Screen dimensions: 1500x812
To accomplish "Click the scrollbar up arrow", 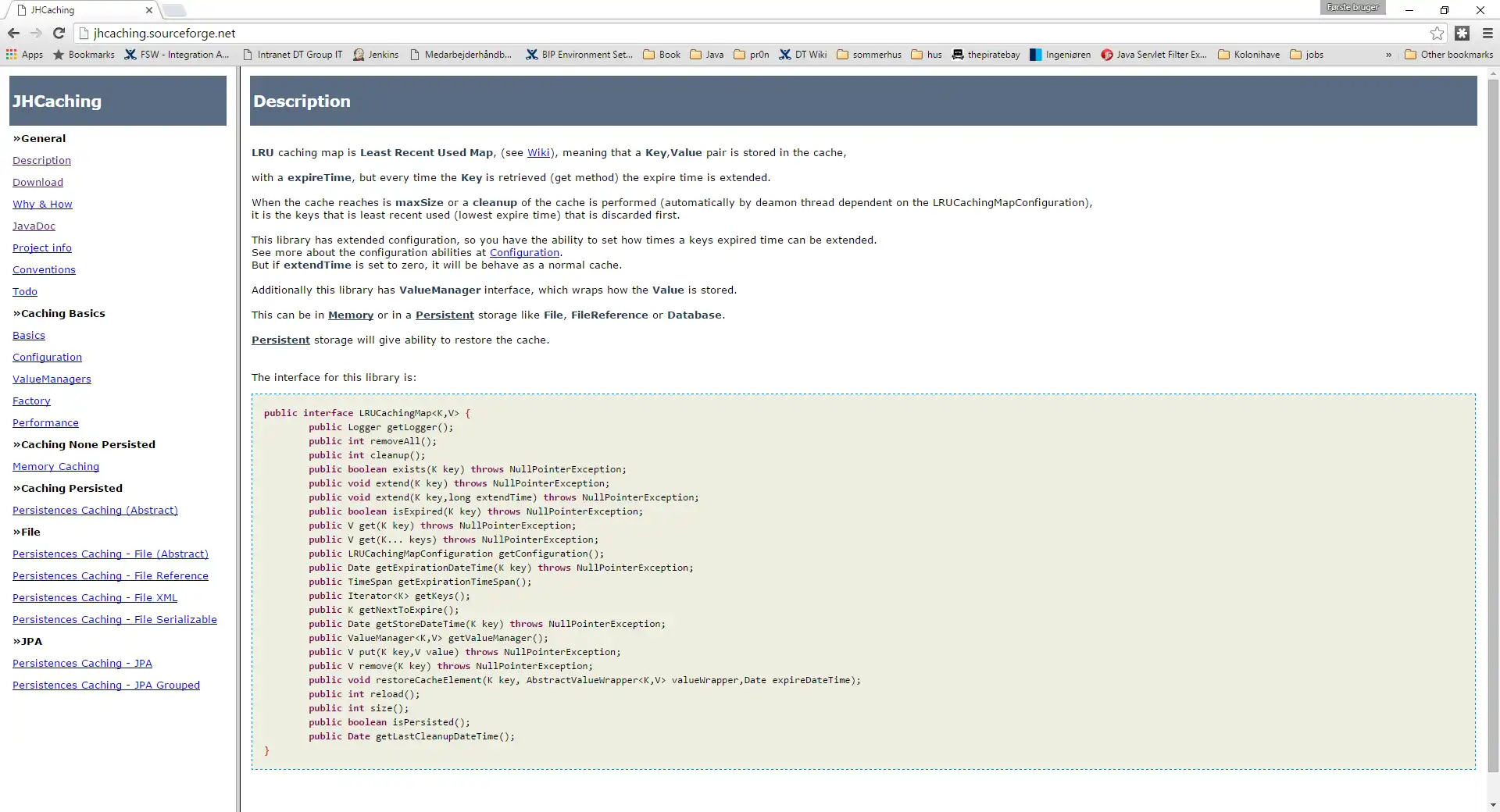I will (x=1493, y=73).
